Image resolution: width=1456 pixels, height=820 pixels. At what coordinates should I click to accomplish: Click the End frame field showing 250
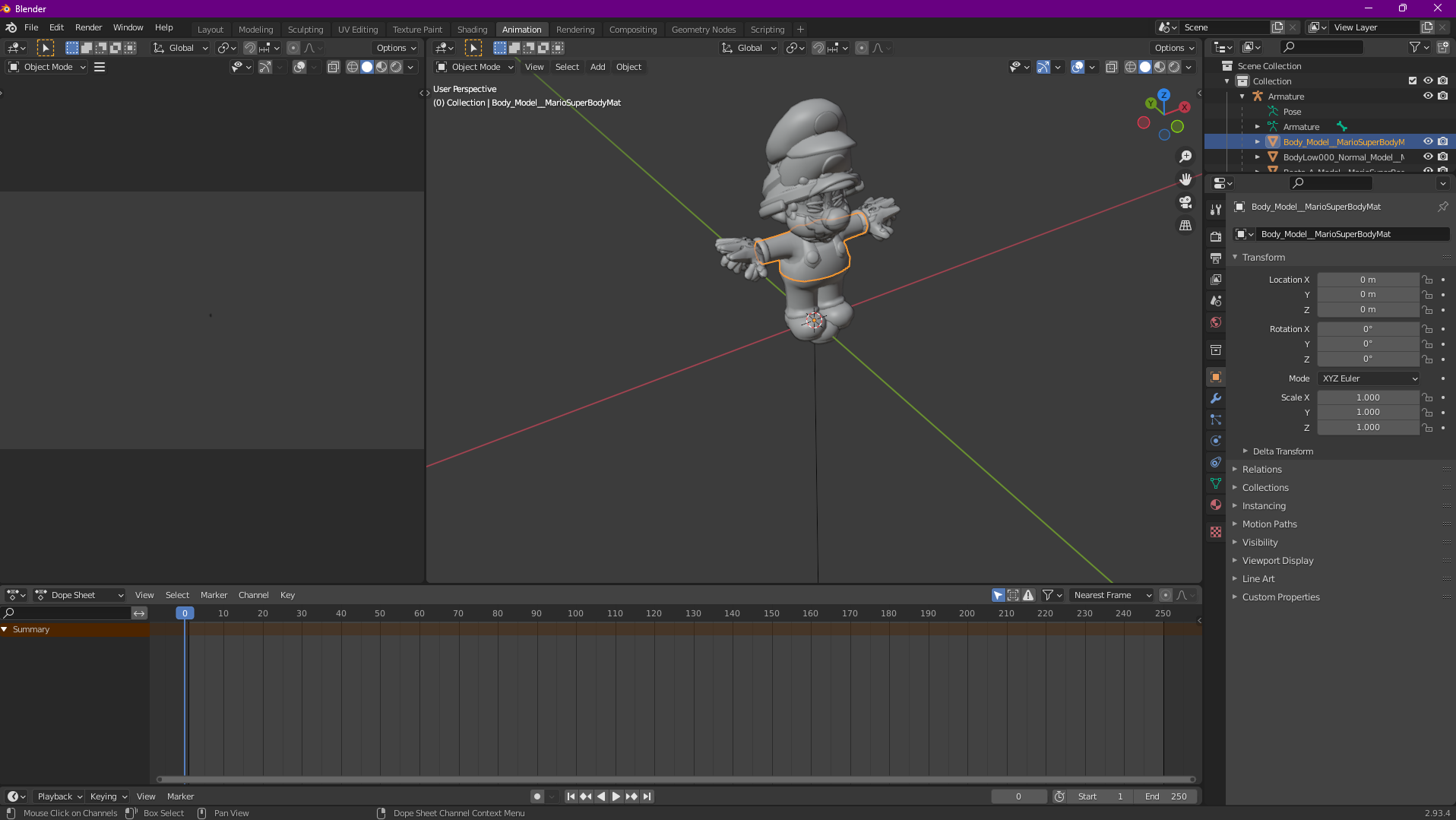pos(1166,796)
